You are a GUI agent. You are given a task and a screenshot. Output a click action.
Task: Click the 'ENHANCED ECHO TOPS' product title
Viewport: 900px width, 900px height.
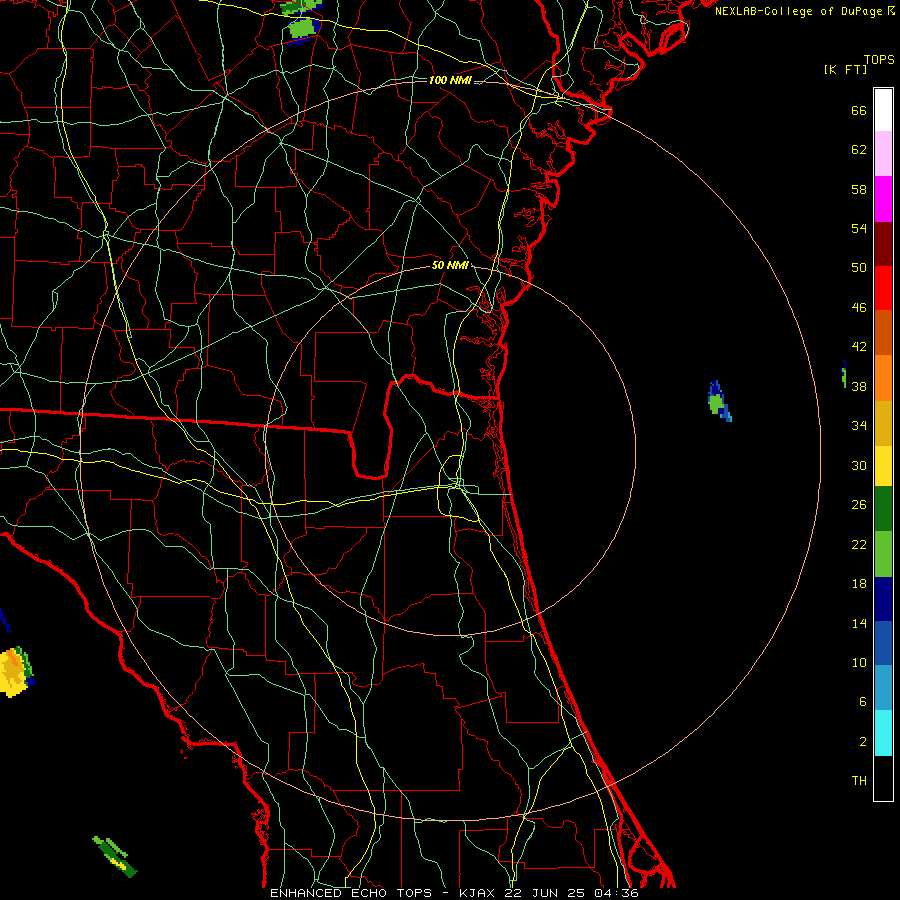click(351, 893)
